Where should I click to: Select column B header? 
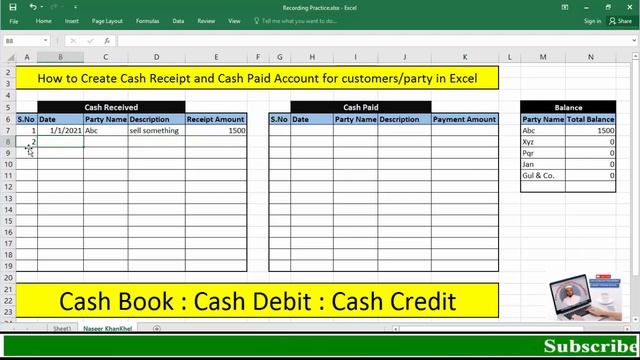(x=60, y=58)
